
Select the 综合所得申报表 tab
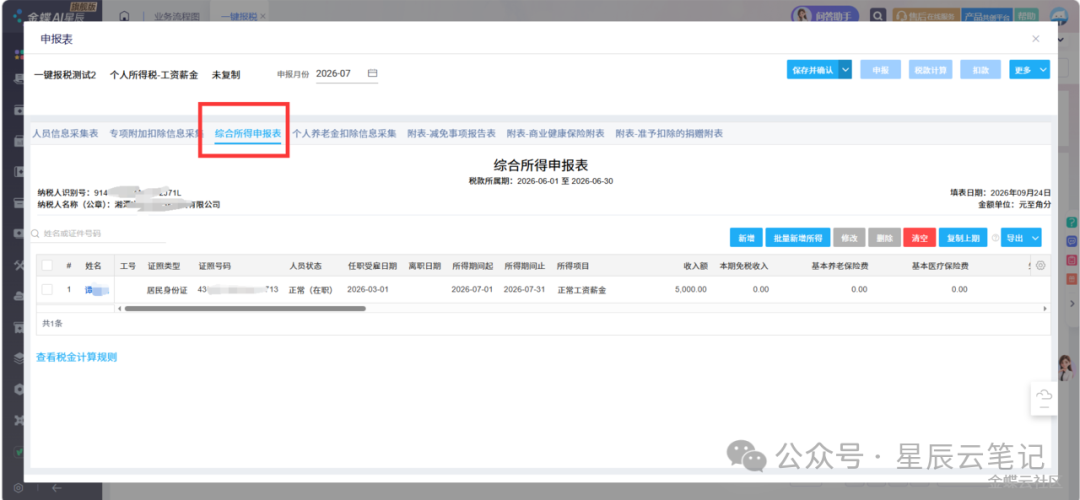[x=248, y=134]
